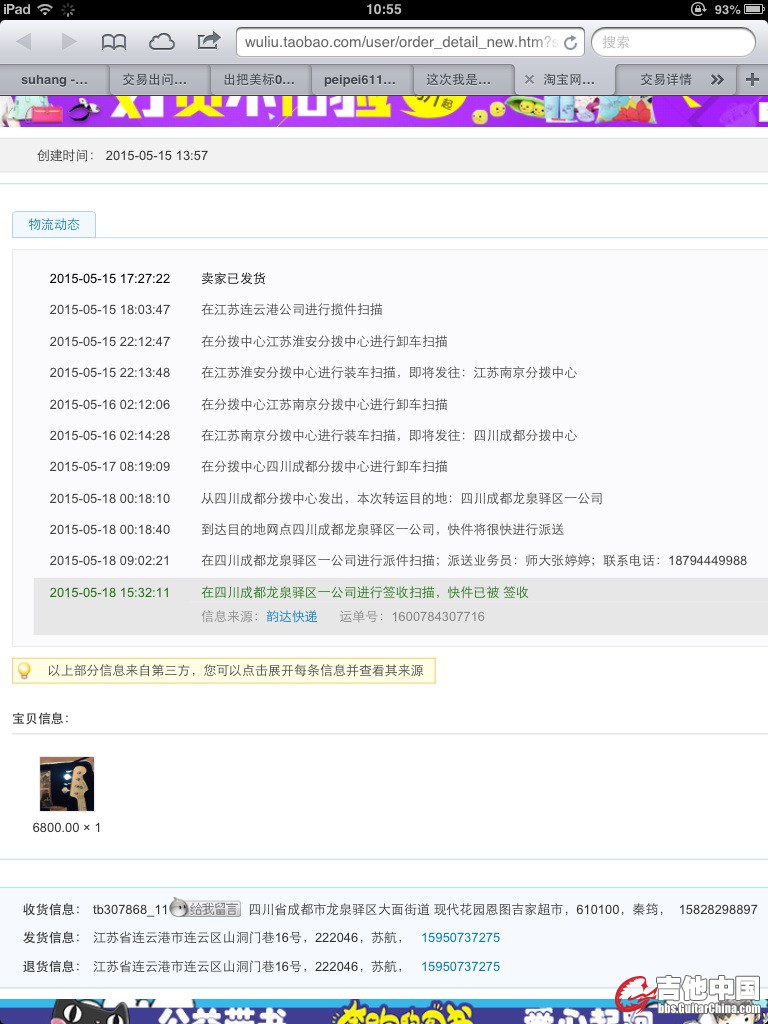The image size is (768, 1024).
Task: Switch to the suhang tab
Action: point(54,79)
